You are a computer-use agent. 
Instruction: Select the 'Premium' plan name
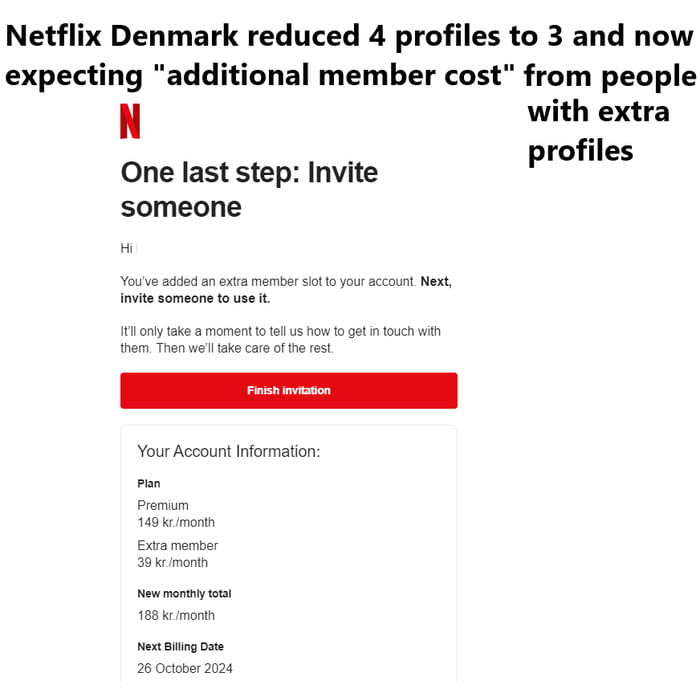163,505
